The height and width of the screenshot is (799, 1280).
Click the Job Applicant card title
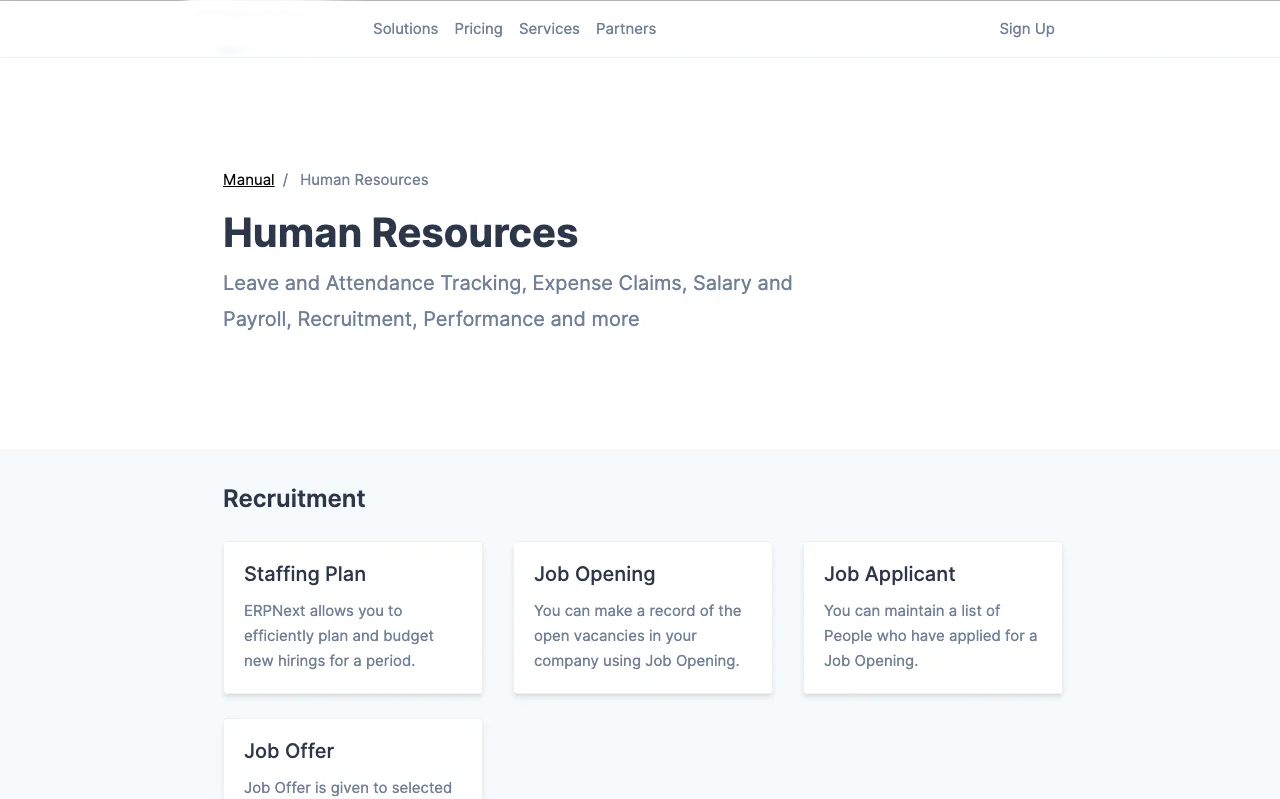point(889,574)
